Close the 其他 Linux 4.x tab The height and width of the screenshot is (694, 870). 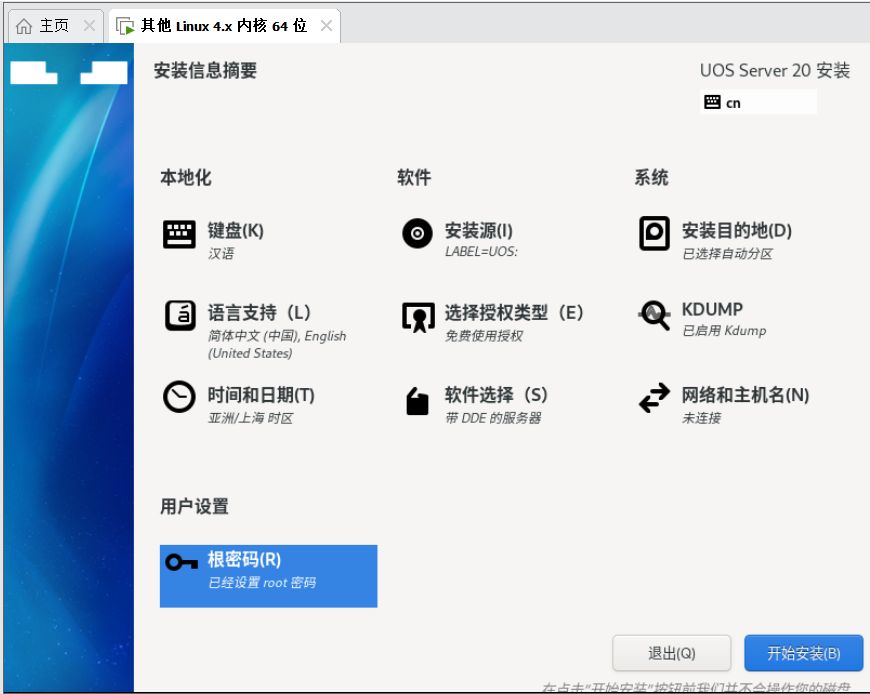pos(326,26)
